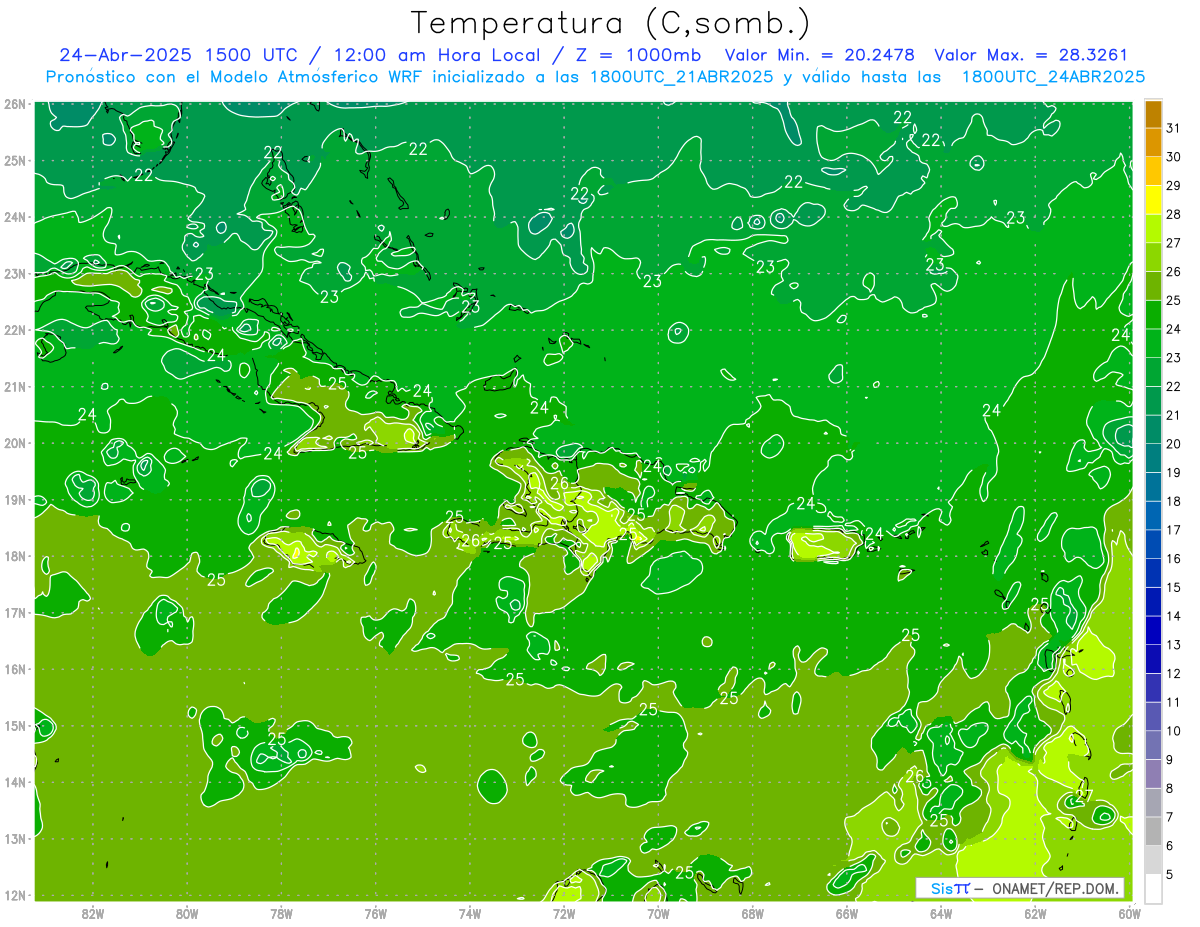Click the '15N' latitude axis label
Viewport: 1200px width, 927px height.
coord(15,726)
